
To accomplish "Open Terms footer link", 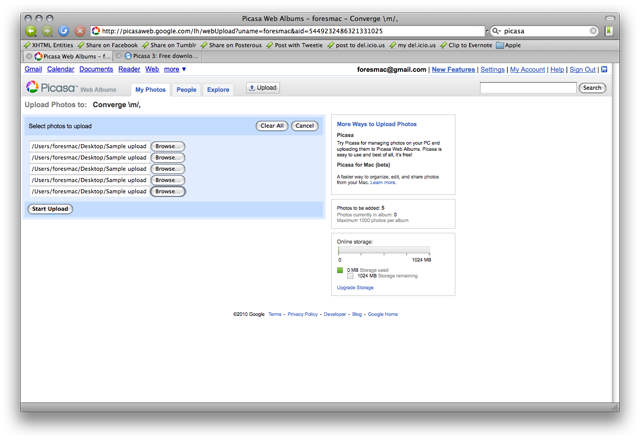I will point(275,314).
